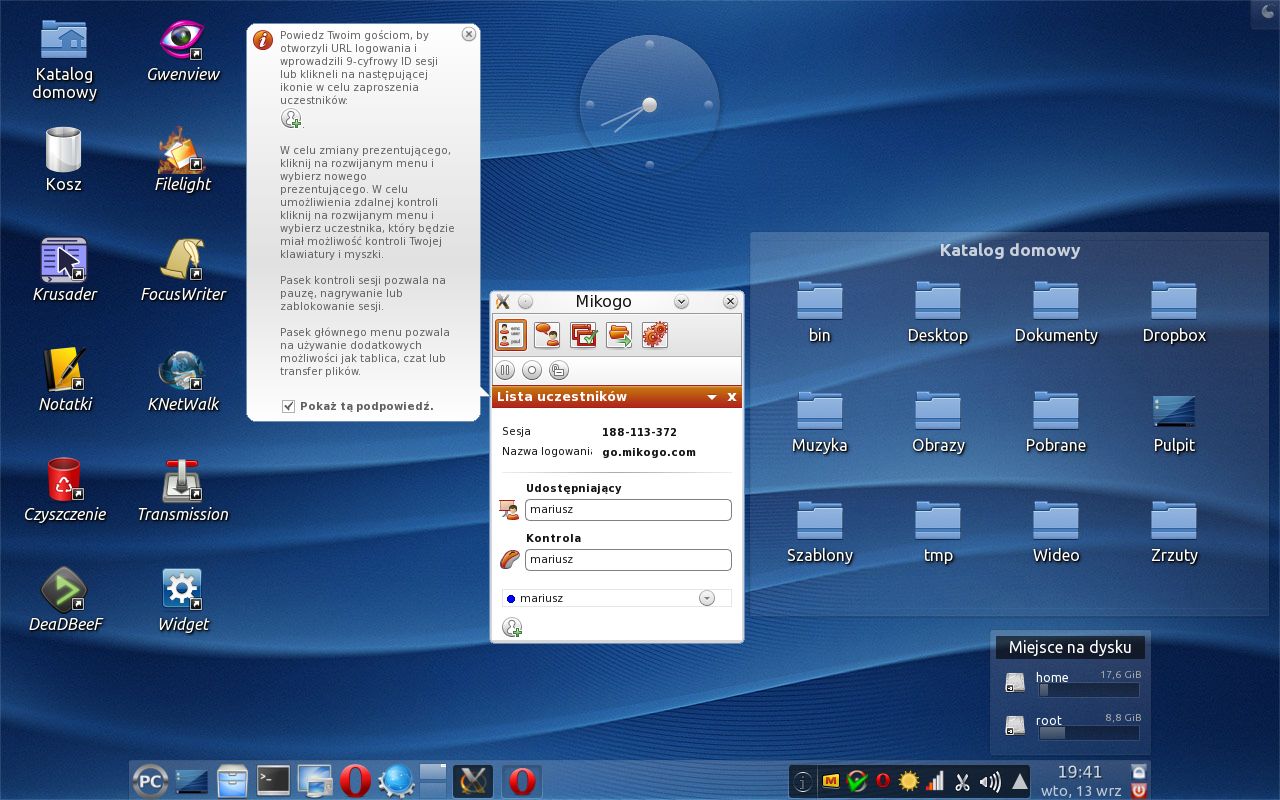Open the Pobrane folder
1280x800 pixels.
1056,422
